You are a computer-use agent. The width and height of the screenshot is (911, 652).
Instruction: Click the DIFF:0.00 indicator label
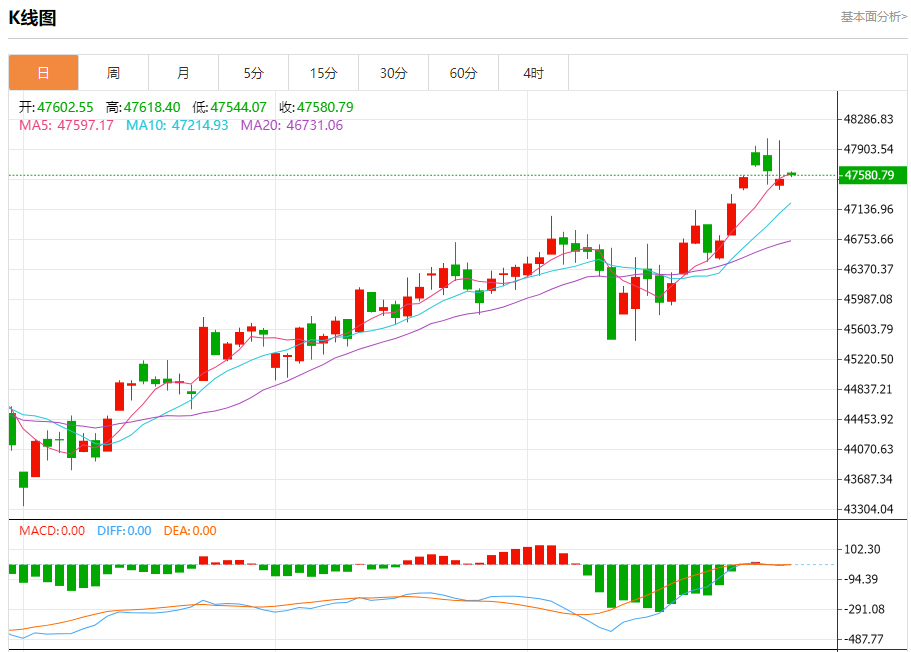(124, 531)
